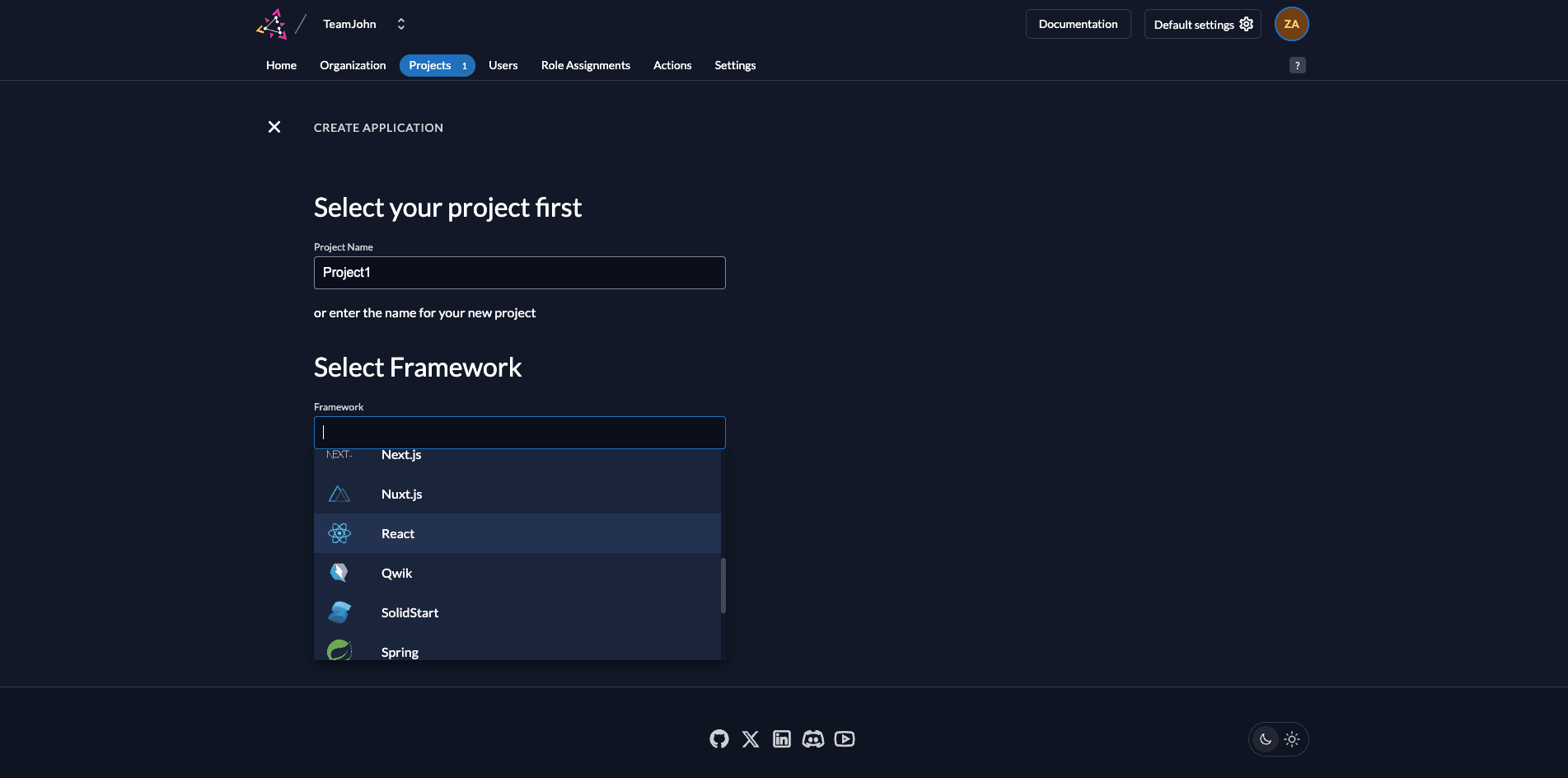Click the LinkedIn icon in the footer

(781, 738)
